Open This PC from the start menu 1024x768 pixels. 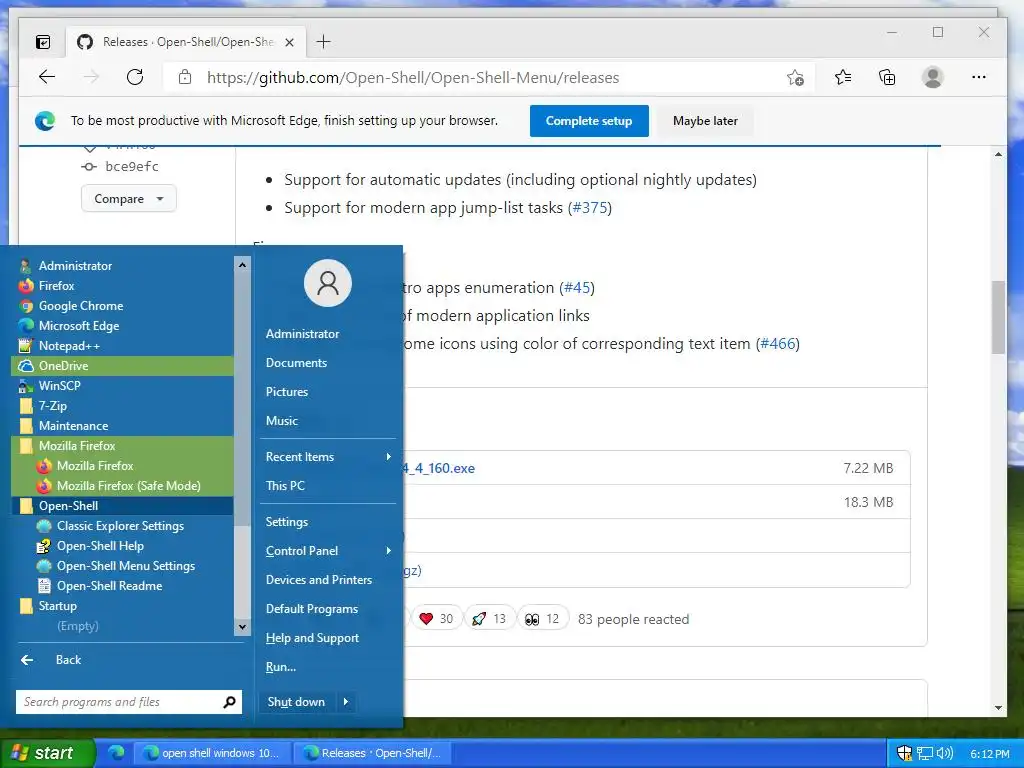click(x=328, y=486)
